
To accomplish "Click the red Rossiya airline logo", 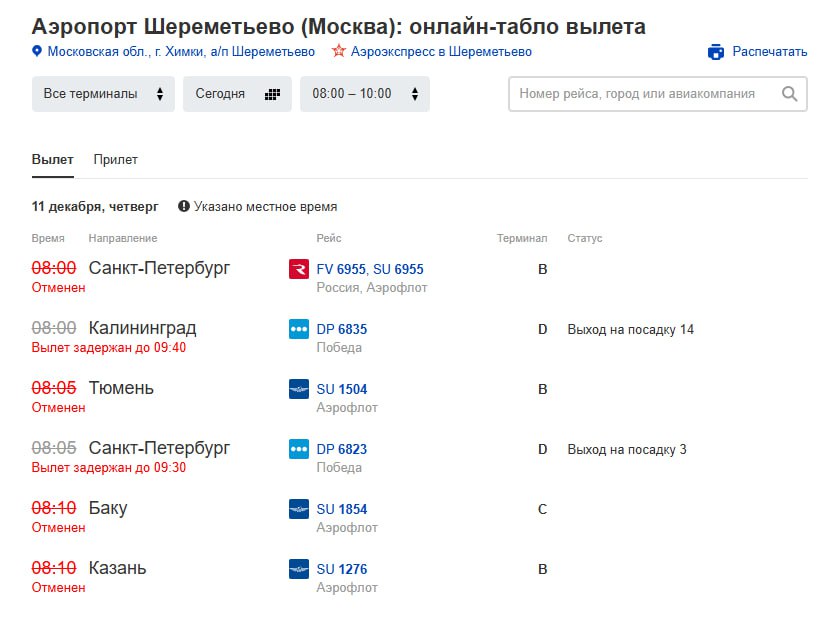I will click(x=299, y=269).
